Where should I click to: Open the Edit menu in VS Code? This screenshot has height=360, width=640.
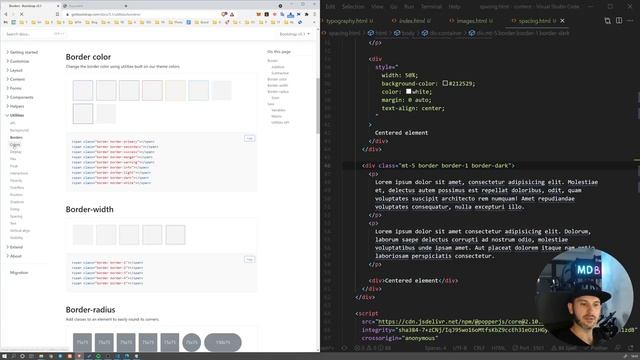click(330, 7)
